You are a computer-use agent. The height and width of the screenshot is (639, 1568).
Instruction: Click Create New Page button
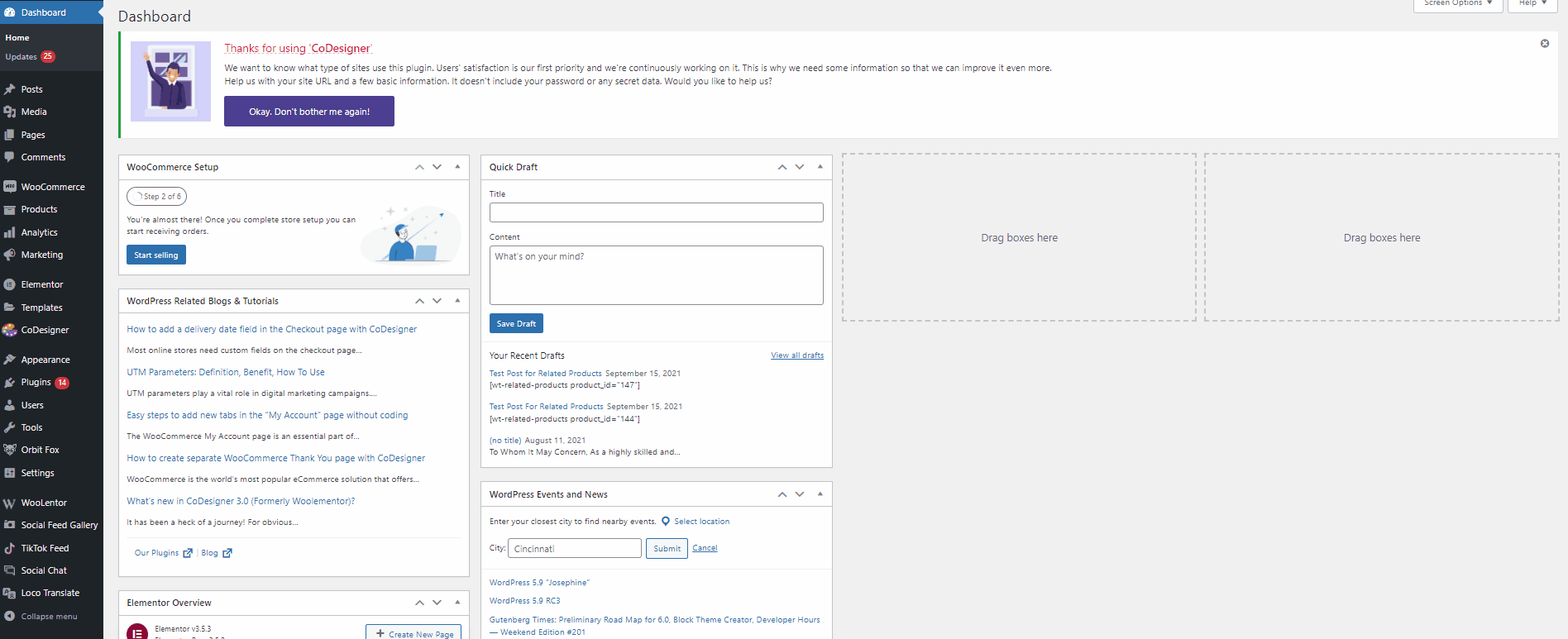(x=414, y=633)
